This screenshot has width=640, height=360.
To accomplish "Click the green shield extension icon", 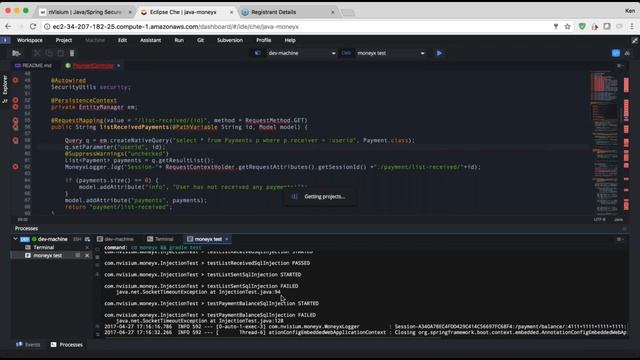I will pos(582,27).
